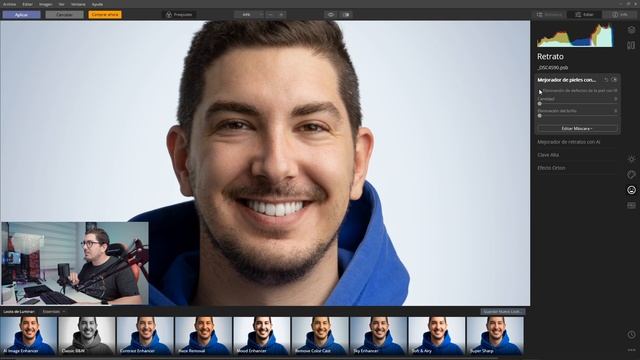Select the Professional icon in sidebar
640x360 pixels.
[x=631, y=205]
